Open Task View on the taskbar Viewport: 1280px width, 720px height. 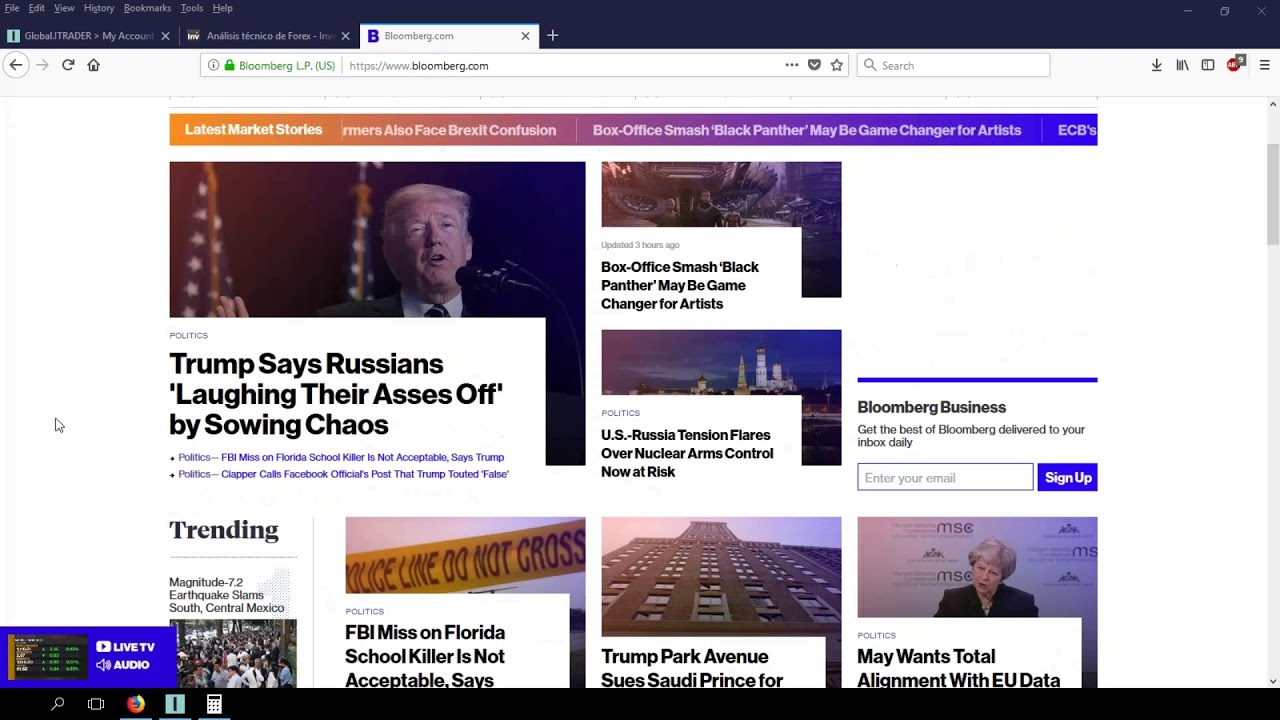pyautogui.click(x=96, y=704)
